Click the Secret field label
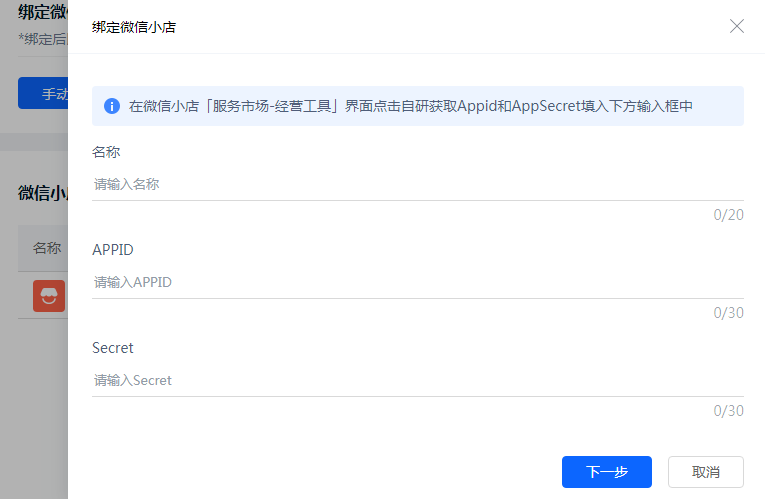 [x=113, y=348]
